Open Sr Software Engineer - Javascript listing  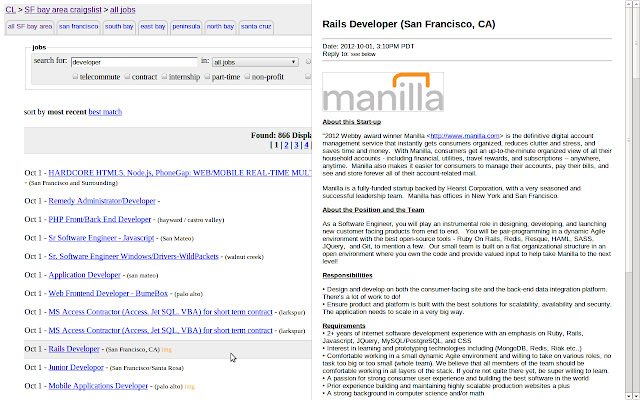pos(101,238)
